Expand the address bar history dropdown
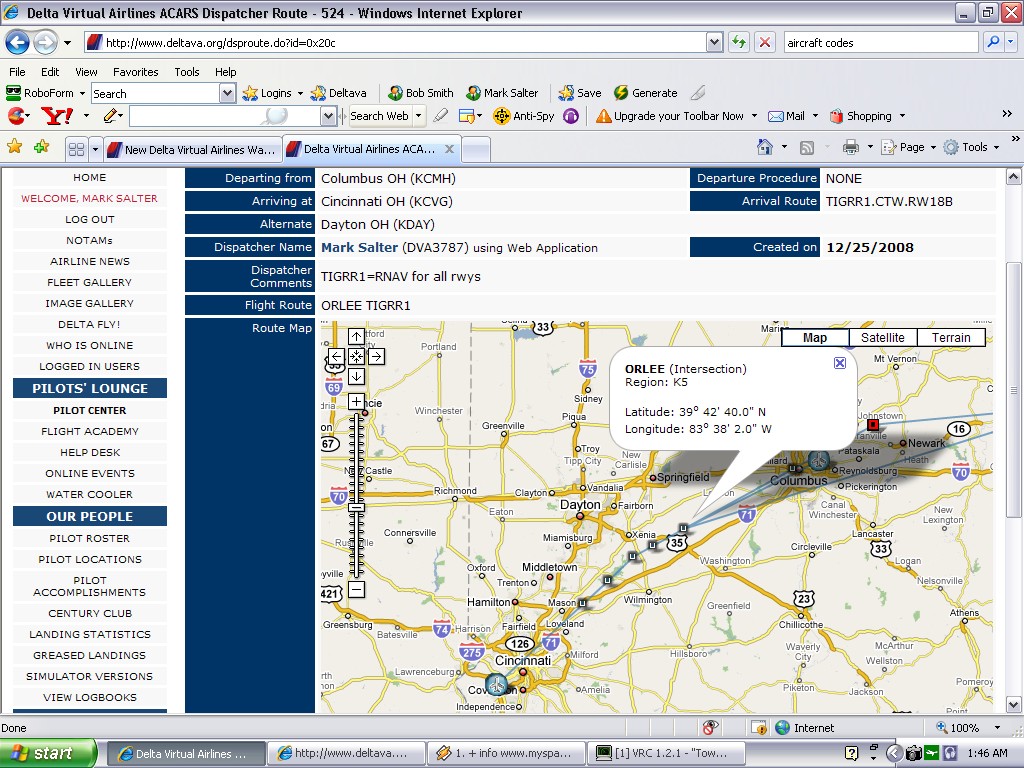Image resolution: width=1024 pixels, height=768 pixels. pos(714,42)
